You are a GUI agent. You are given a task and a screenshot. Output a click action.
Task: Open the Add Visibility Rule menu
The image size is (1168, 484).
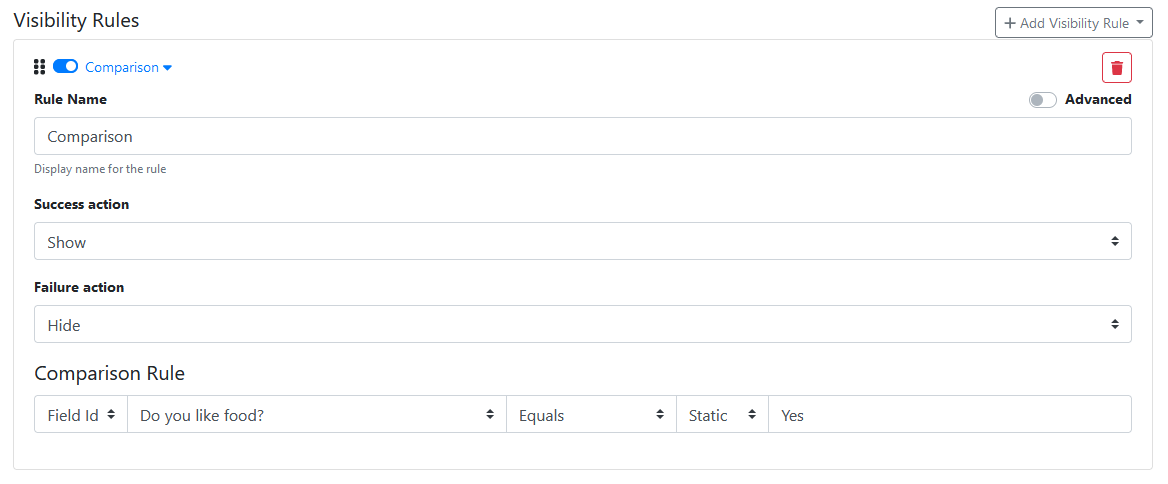click(1073, 23)
